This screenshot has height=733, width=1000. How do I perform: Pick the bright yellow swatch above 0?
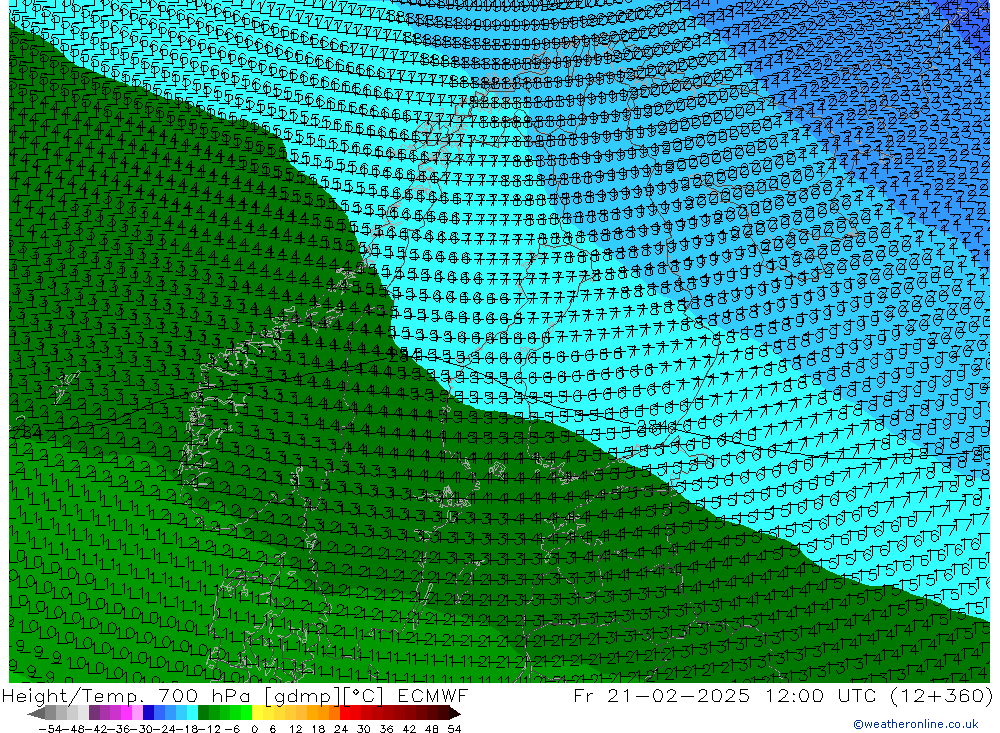(x=258, y=713)
